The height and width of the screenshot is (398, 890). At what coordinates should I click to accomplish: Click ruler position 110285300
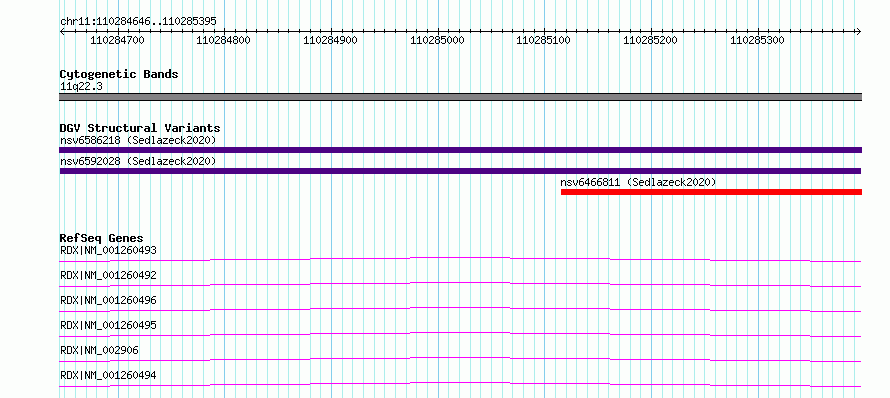click(x=757, y=40)
